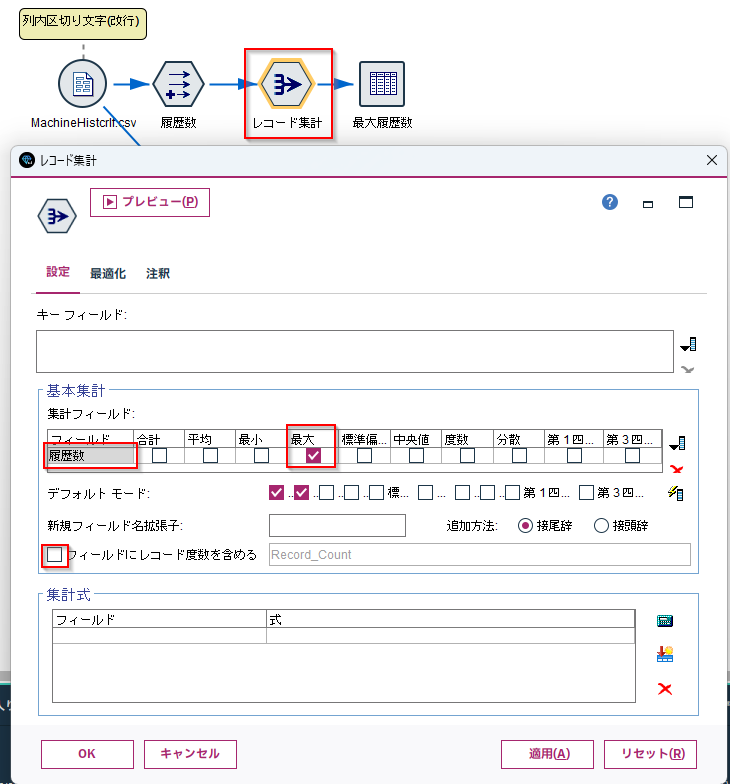
Task: Open expression builder calculator icon
Action: pyautogui.click(x=664, y=621)
